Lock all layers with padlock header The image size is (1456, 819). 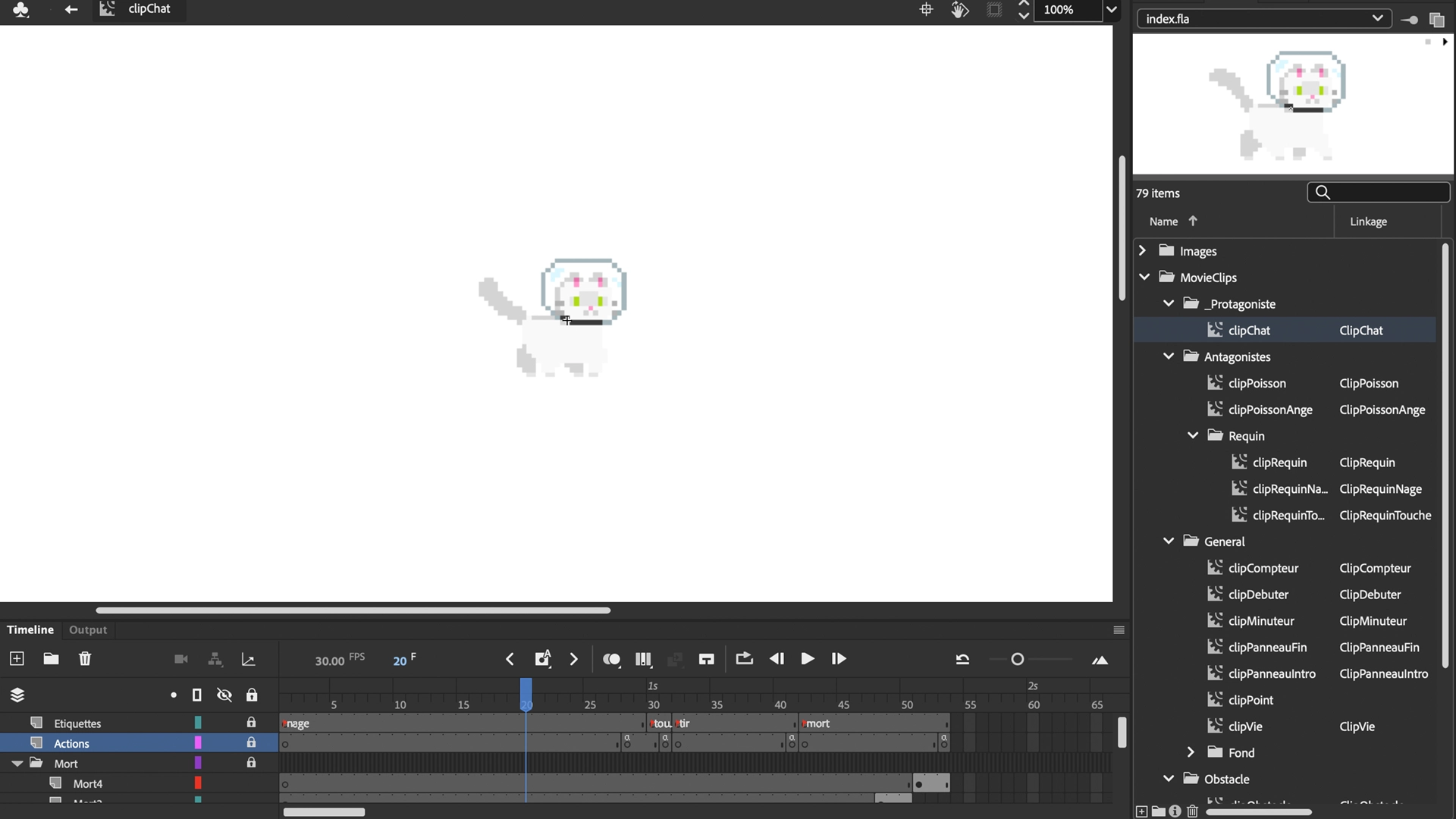(252, 695)
